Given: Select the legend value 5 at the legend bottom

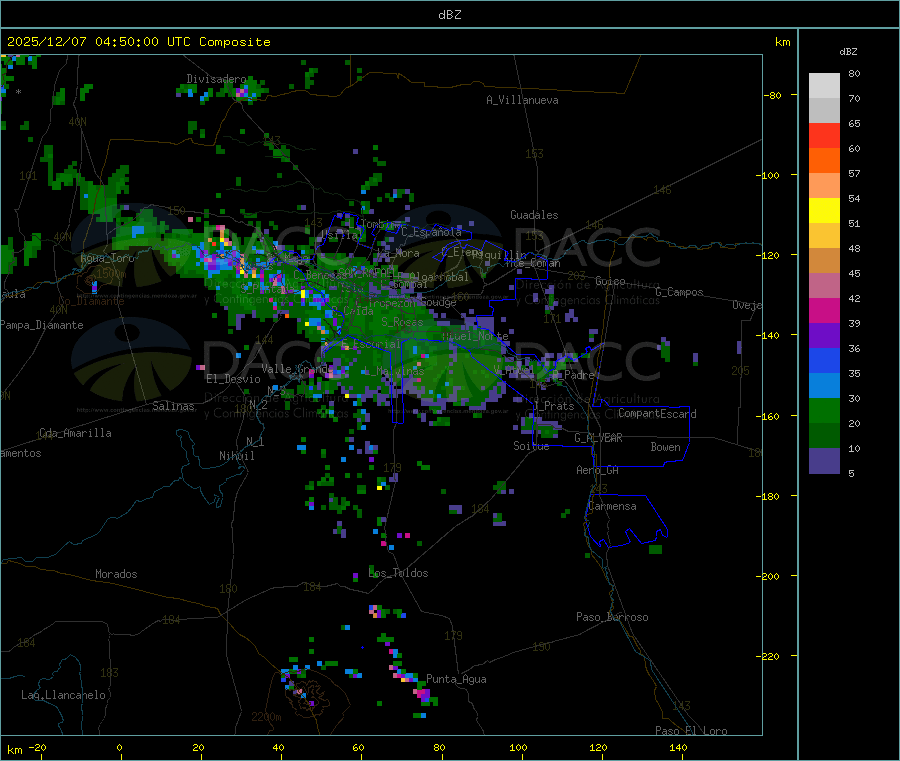Looking at the screenshot, I should [851, 473].
